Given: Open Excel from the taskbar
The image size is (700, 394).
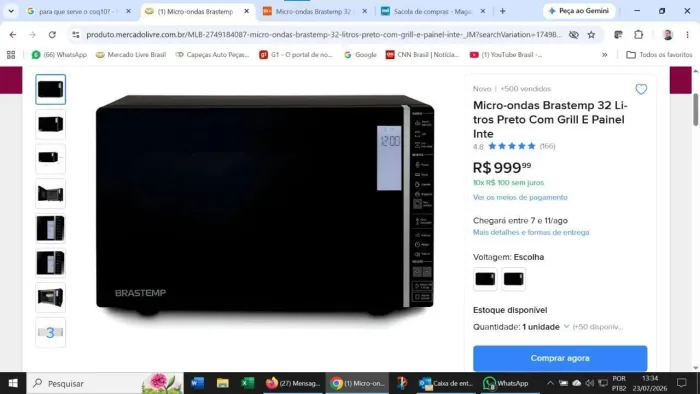Looking at the screenshot, I should pyautogui.click(x=247, y=383).
